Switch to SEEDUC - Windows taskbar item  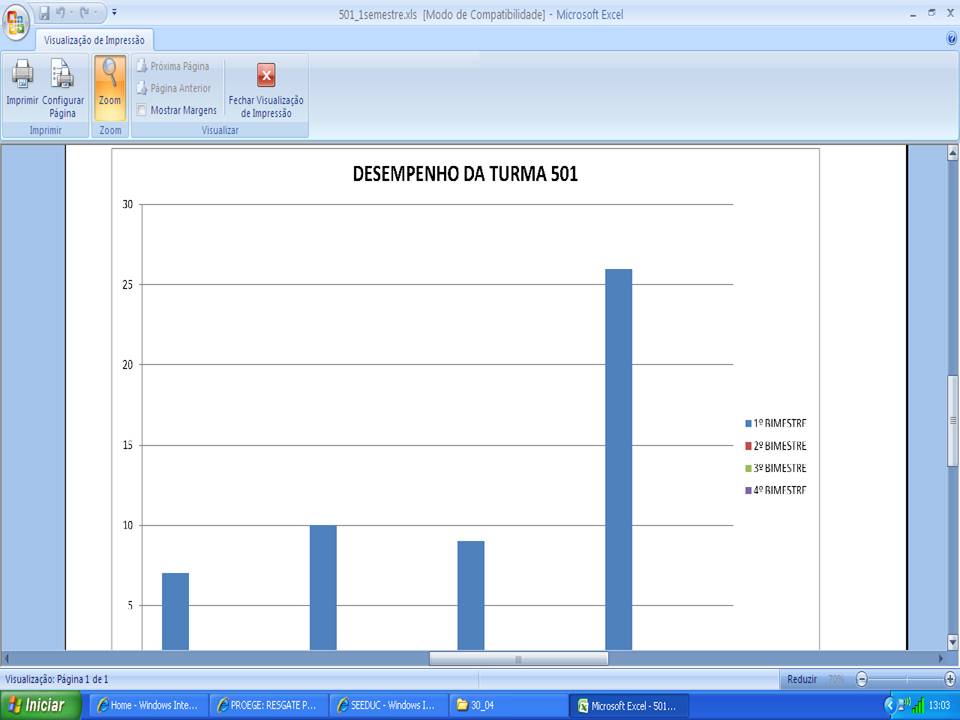click(388, 705)
